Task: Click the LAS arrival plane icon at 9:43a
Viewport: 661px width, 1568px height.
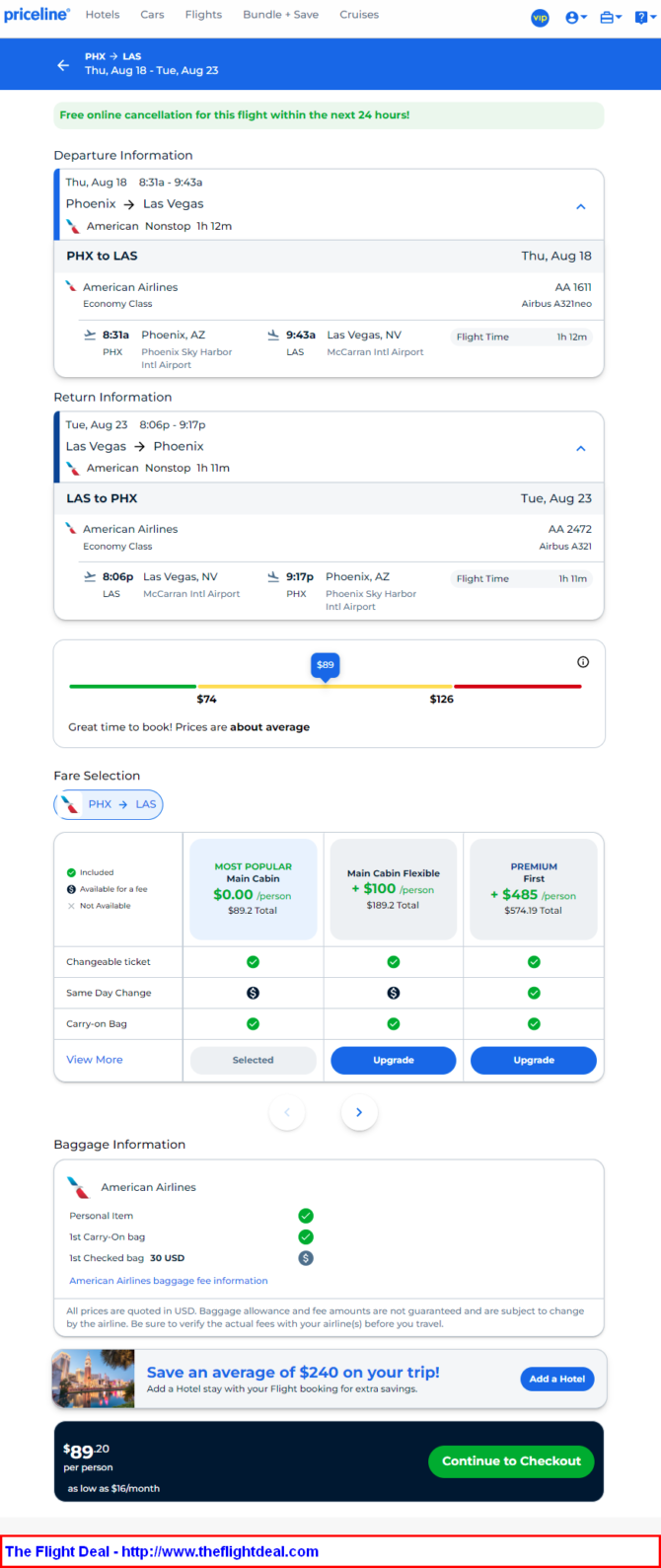Action: (x=274, y=335)
